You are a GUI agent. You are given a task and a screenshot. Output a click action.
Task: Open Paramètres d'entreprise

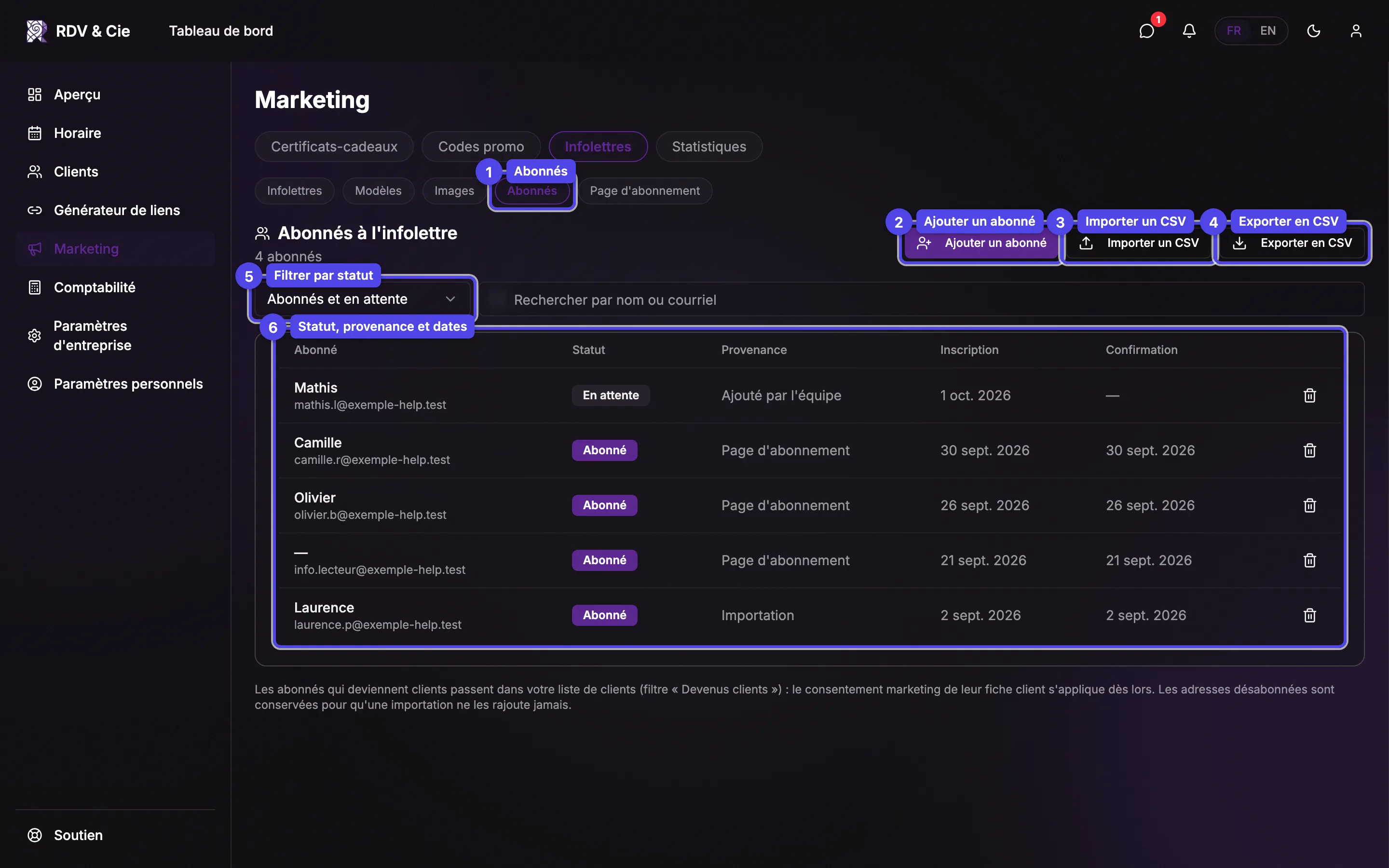coord(115,336)
